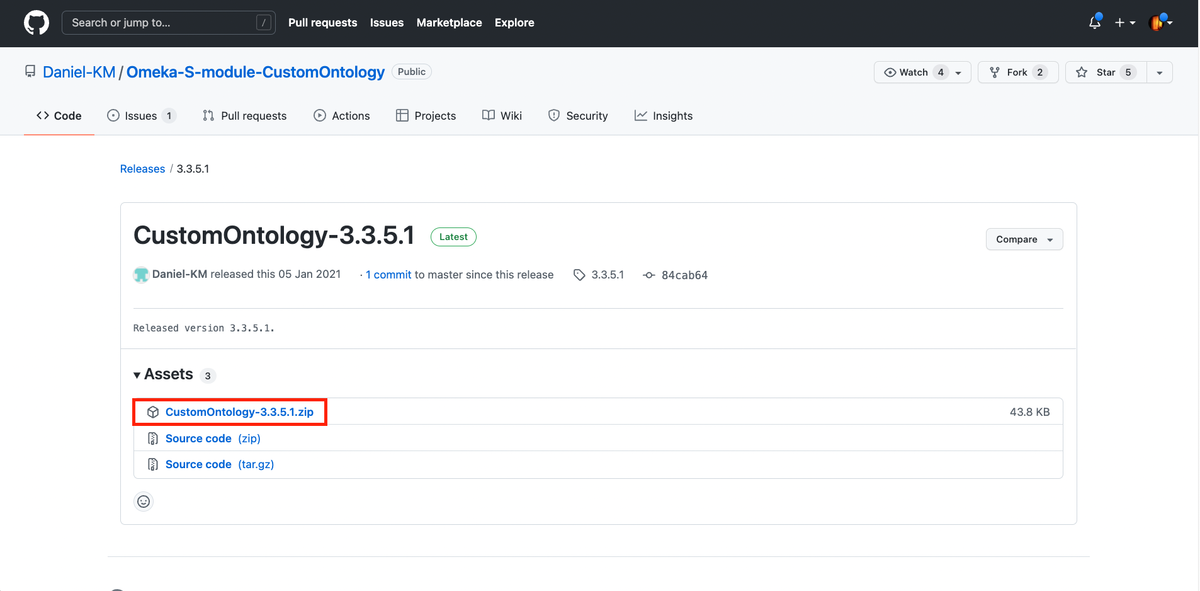Click the CustomOntology-3.3.5.1 release title

point(274,236)
